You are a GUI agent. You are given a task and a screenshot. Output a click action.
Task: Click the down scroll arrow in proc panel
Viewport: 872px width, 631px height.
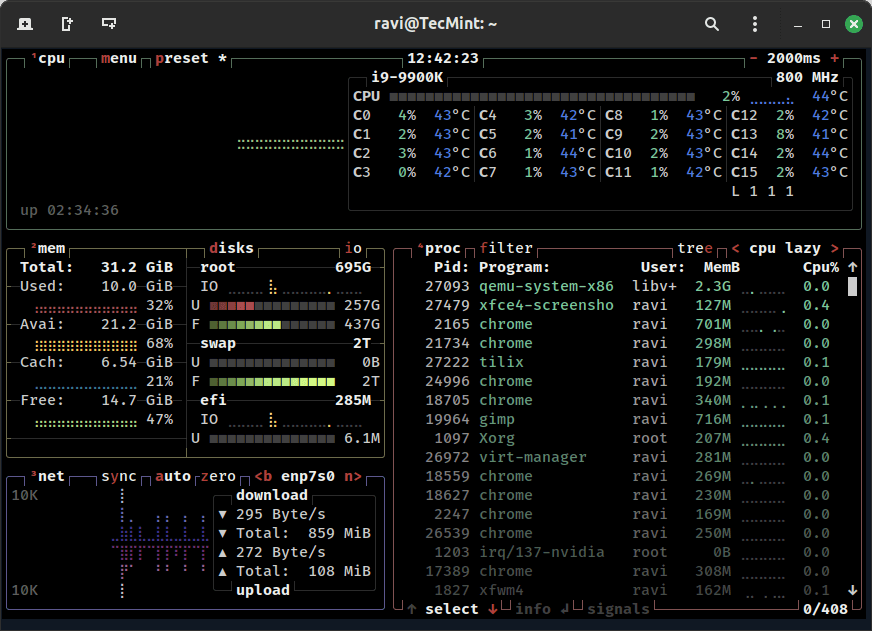point(851,589)
